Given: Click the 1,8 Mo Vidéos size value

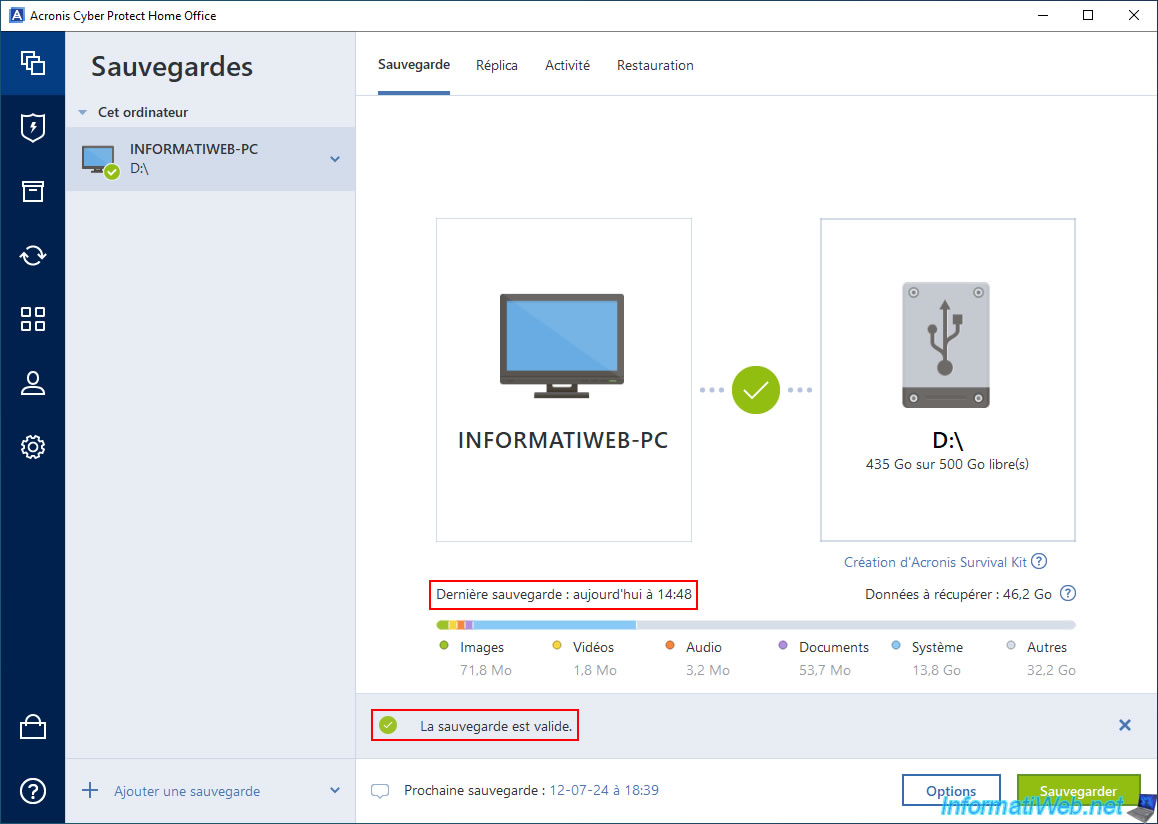Looking at the screenshot, I should [x=595, y=670].
